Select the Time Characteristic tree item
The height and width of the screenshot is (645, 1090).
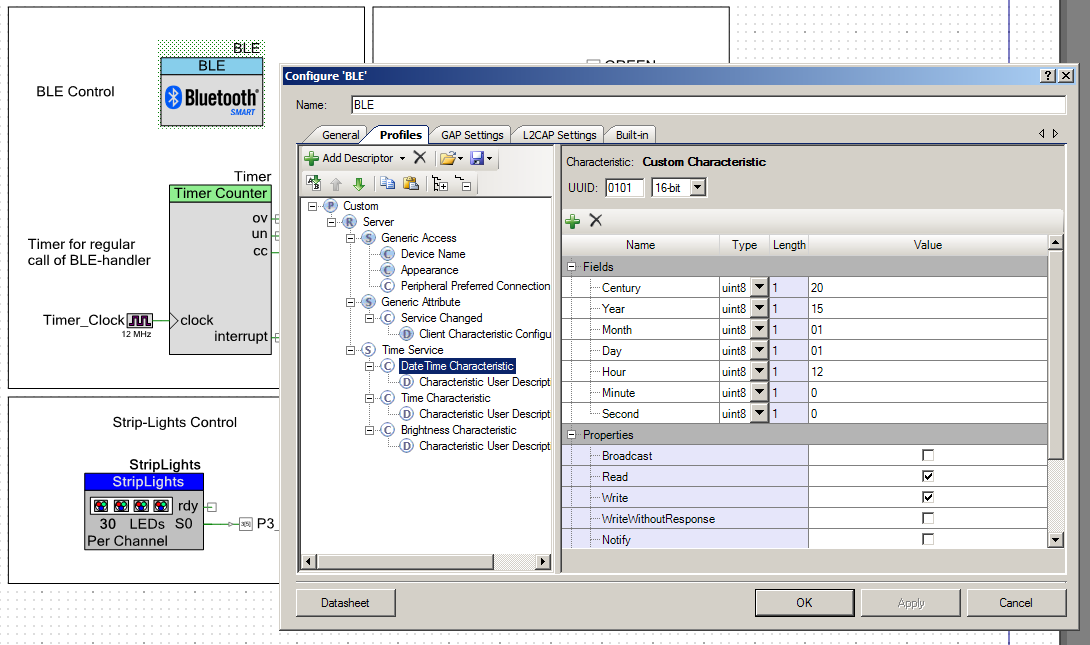[446, 398]
